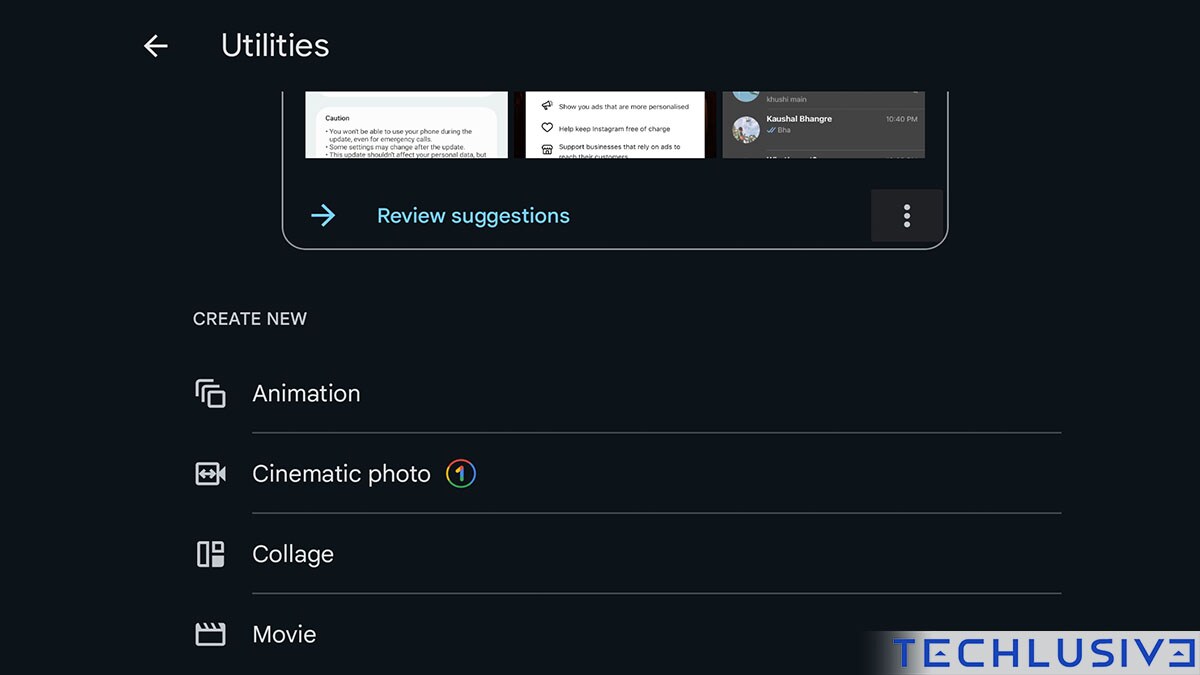Open the Instagram ads screenshot thumbnail
Image resolution: width=1200 pixels, height=675 pixels.
(x=615, y=125)
